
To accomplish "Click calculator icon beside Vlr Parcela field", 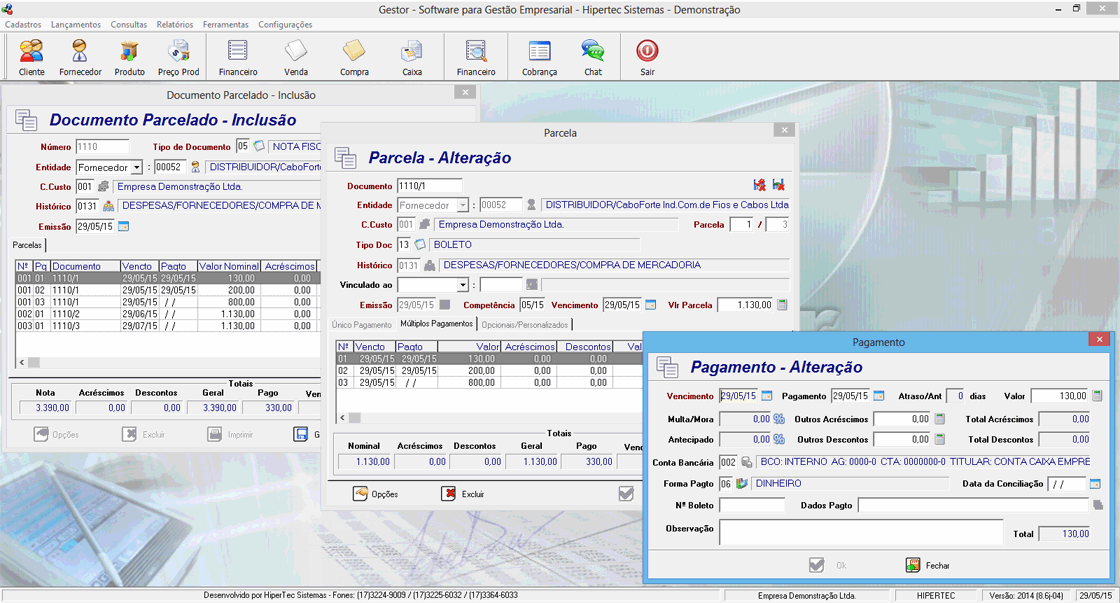I will click(782, 304).
